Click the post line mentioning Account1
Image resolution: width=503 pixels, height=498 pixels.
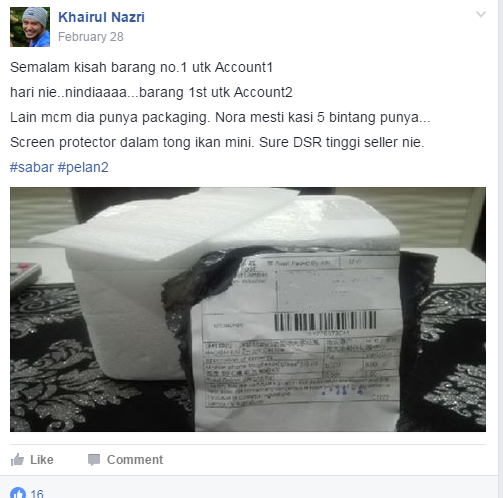coord(141,67)
